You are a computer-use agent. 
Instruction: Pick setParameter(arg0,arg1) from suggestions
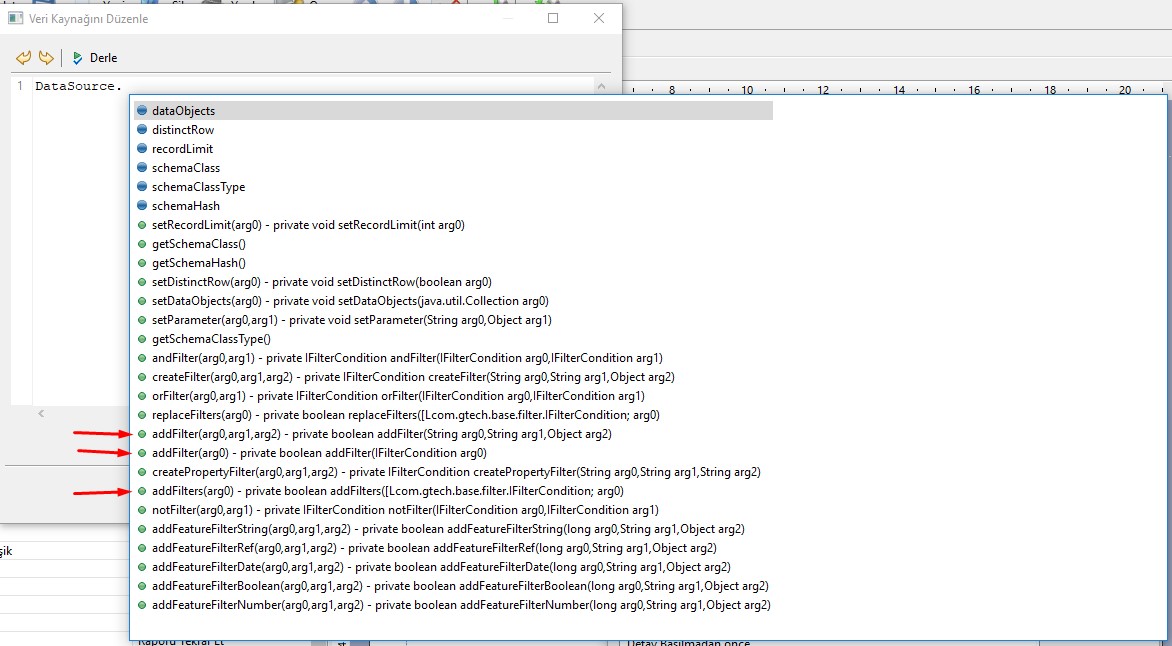click(x=351, y=320)
